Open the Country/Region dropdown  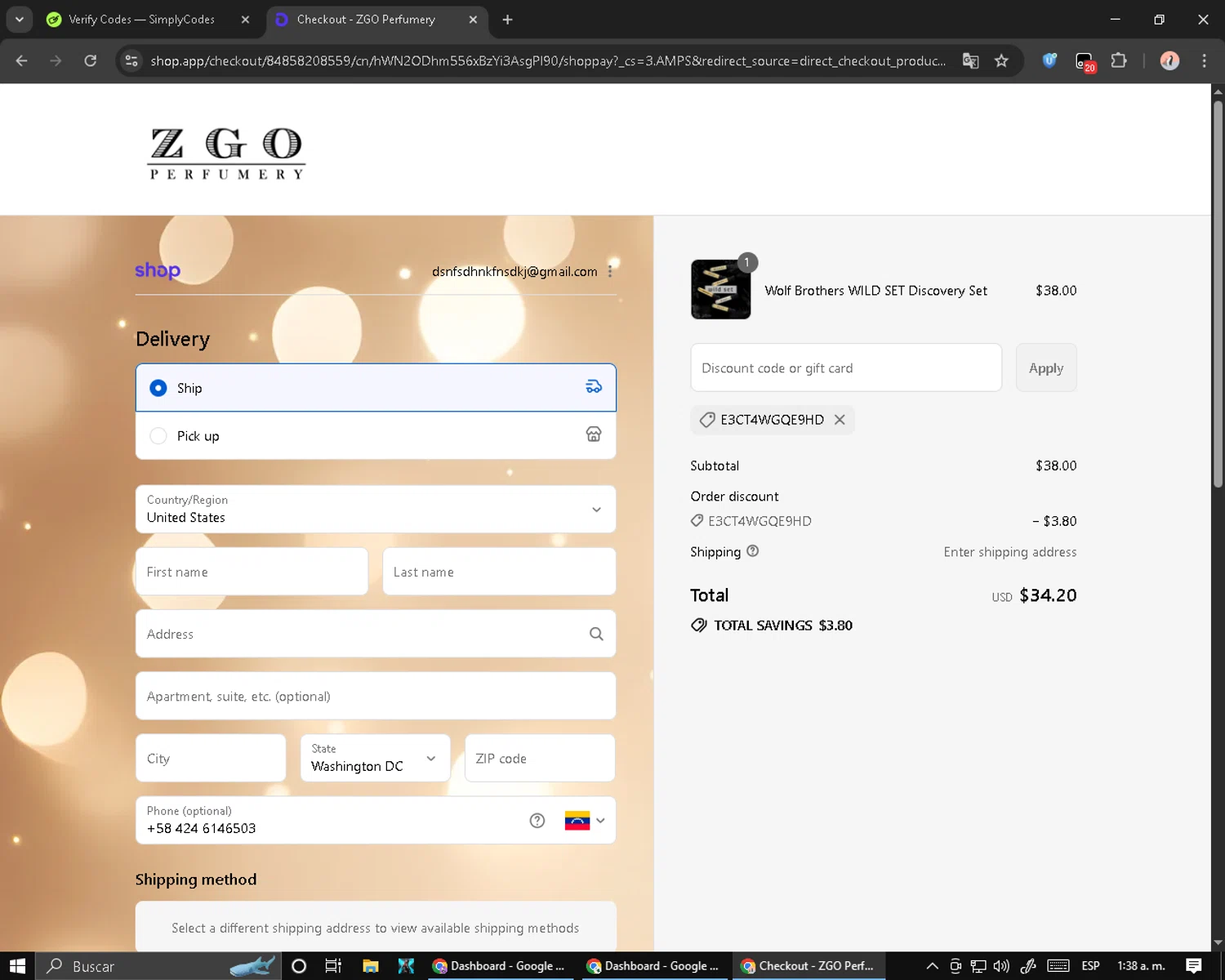376,510
